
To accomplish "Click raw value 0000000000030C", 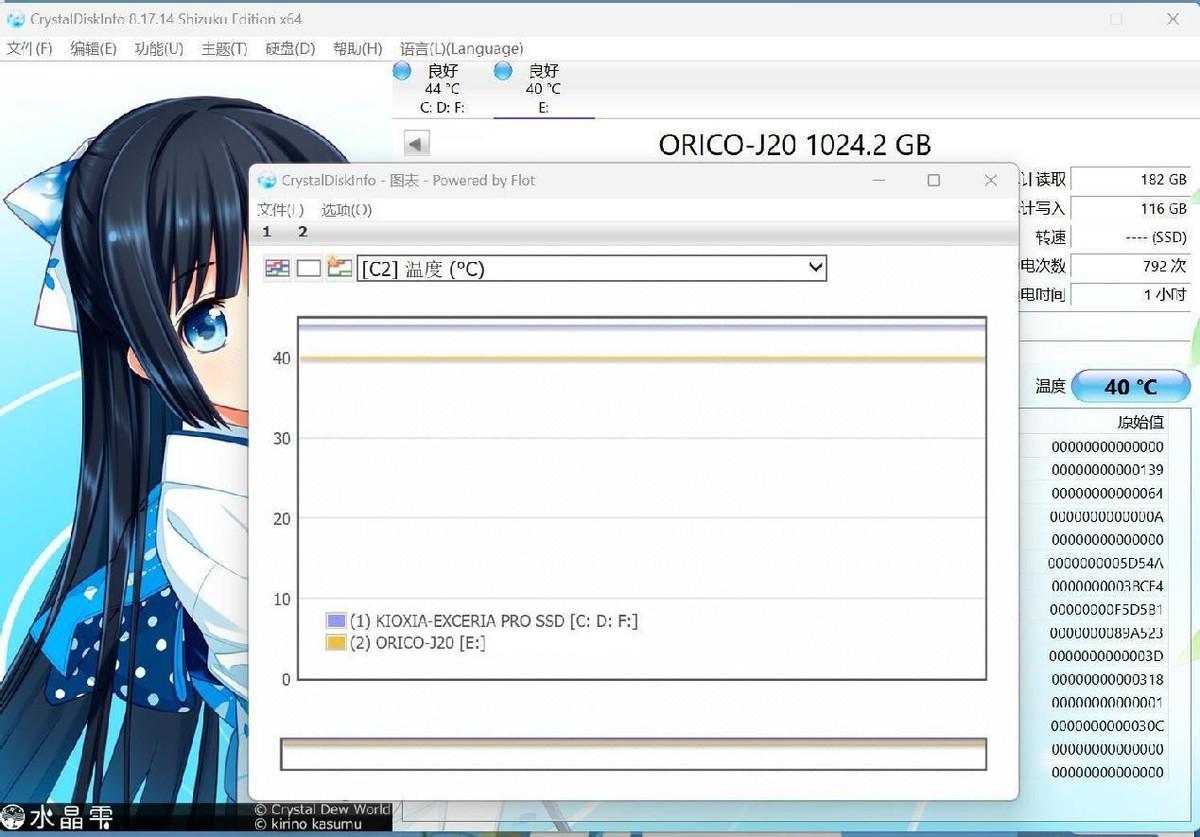I will [1107, 725].
